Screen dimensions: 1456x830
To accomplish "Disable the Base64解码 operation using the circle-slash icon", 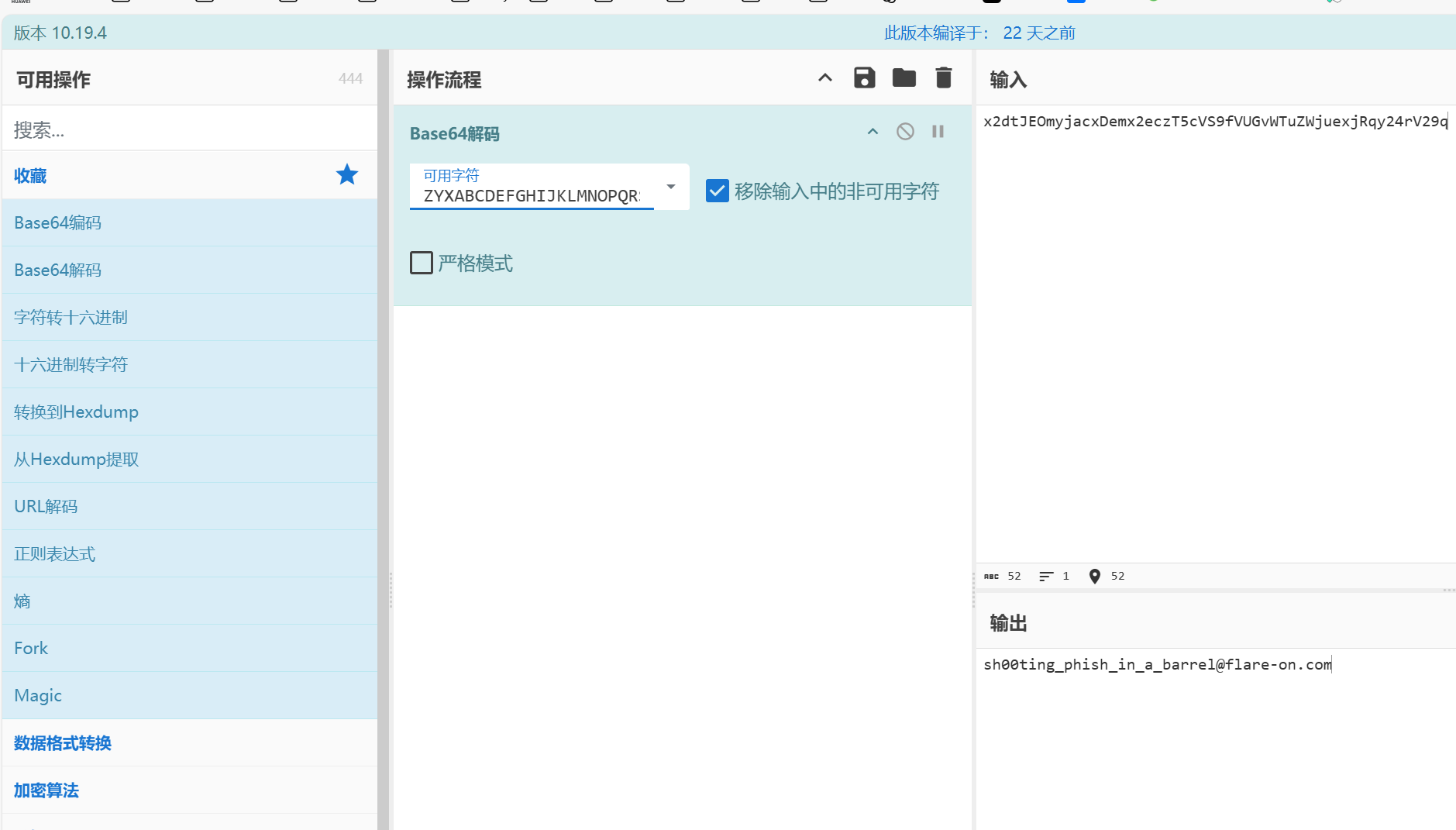I will [x=905, y=132].
